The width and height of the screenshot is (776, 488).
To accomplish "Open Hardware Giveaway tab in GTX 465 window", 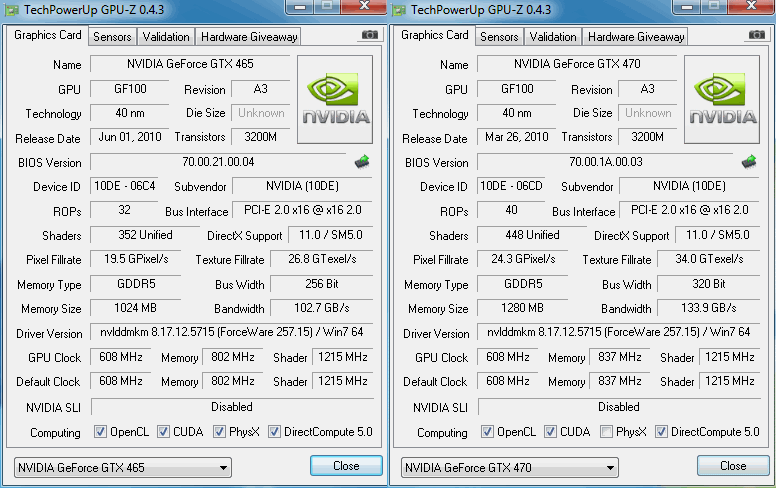I will pyautogui.click(x=249, y=37).
